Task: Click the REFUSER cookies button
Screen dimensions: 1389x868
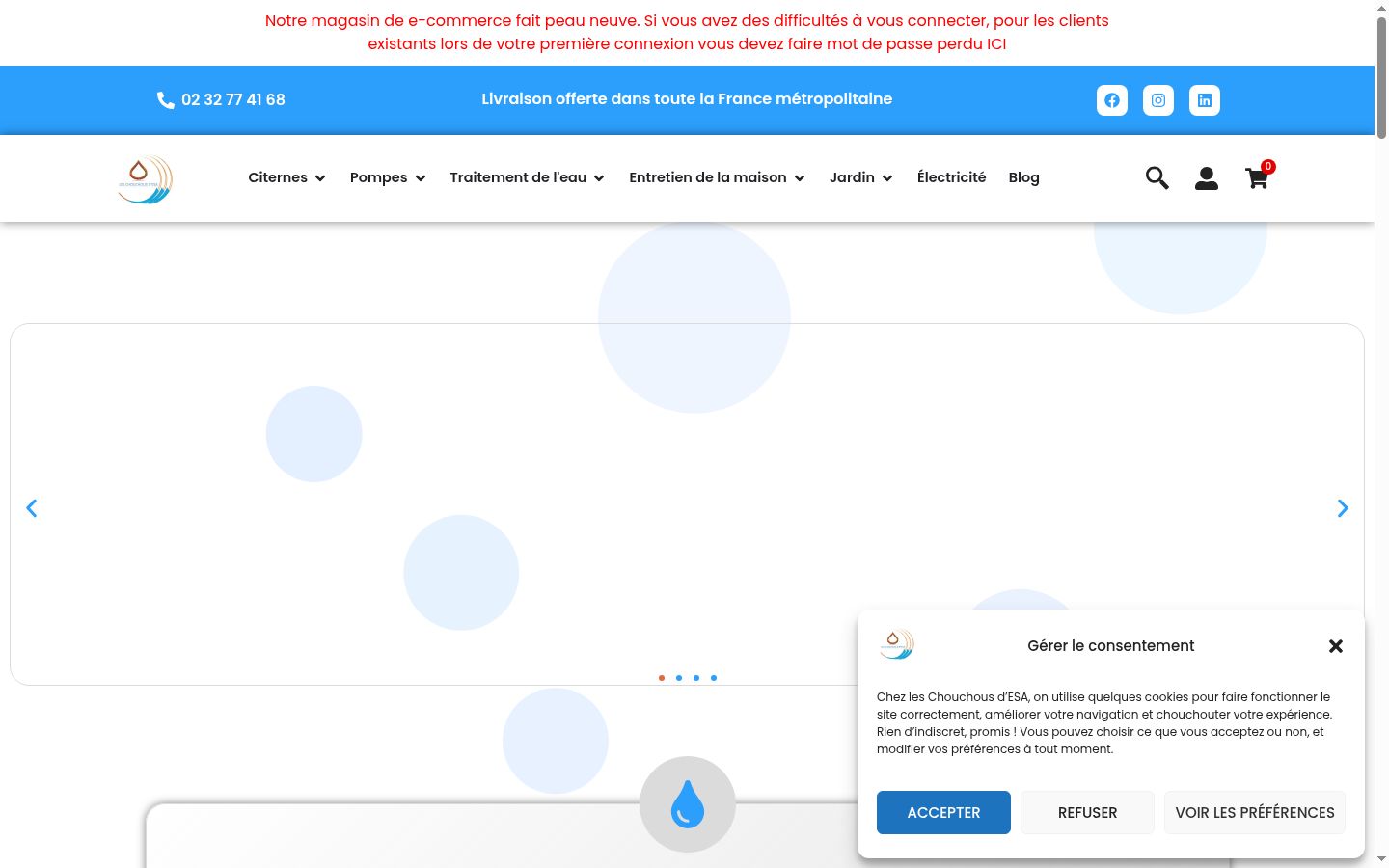Action: click(1087, 813)
